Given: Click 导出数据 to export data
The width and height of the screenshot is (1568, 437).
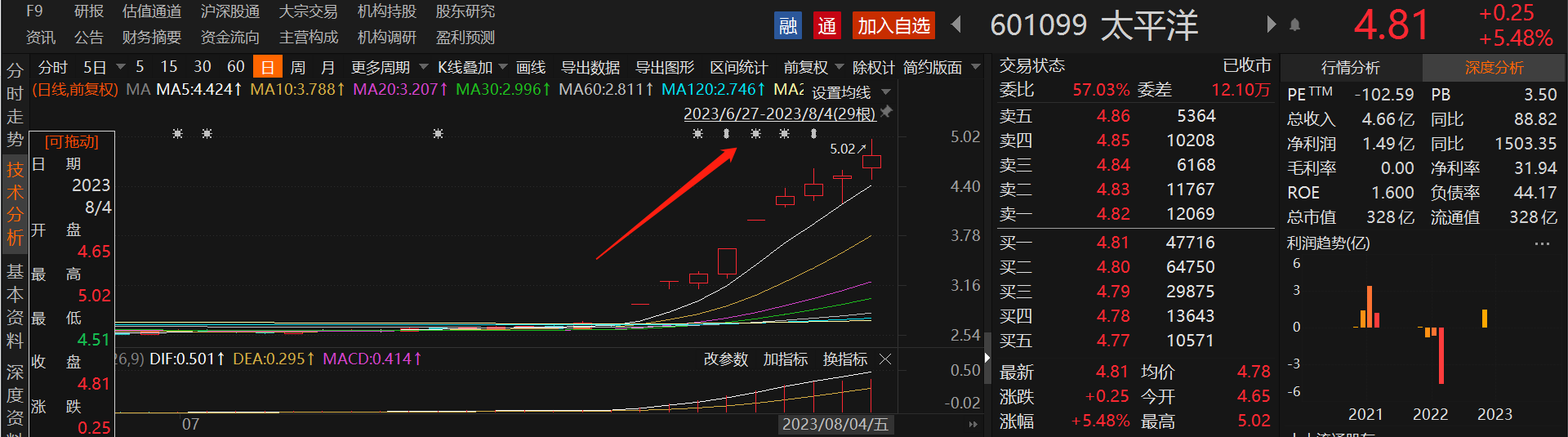Looking at the screenshot, I should pos(590,67).
